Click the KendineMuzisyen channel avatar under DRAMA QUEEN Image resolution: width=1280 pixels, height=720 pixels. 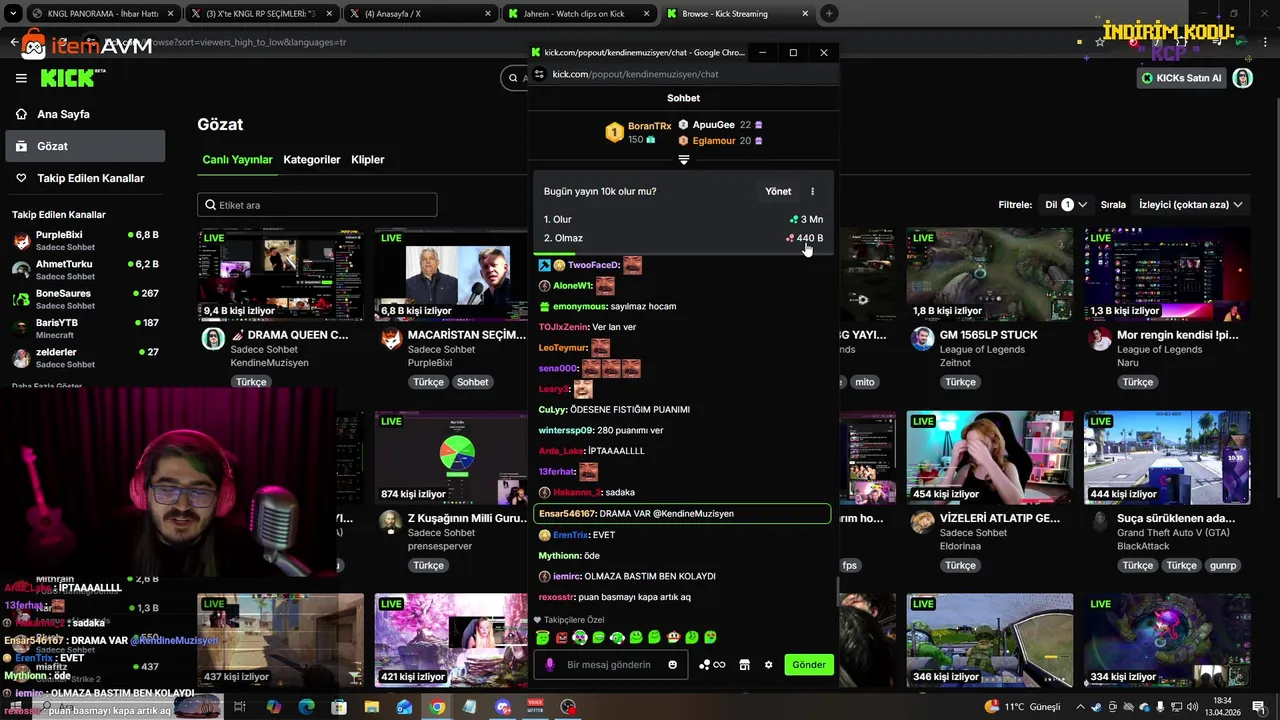(x=213, y=339)
